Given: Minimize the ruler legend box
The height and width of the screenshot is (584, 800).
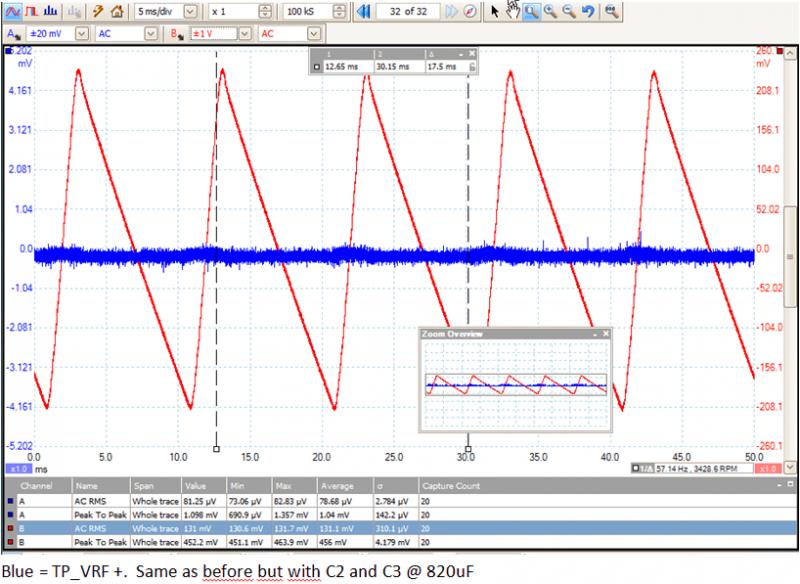Looking at the screenshot, I should click(x=461, y=54).
